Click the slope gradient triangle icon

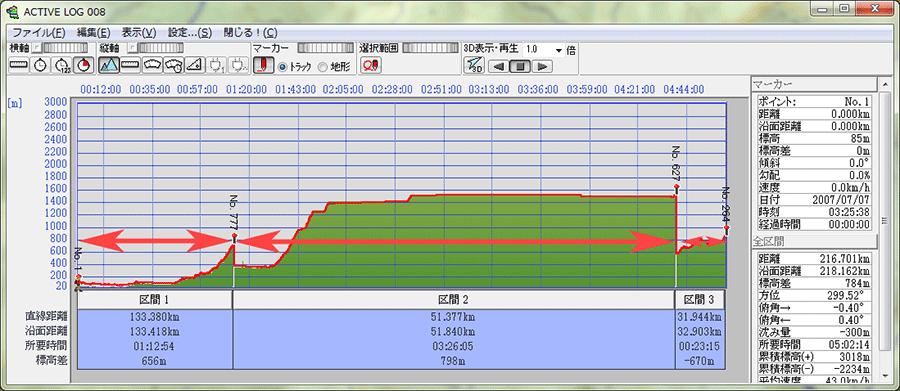point(196,65)
